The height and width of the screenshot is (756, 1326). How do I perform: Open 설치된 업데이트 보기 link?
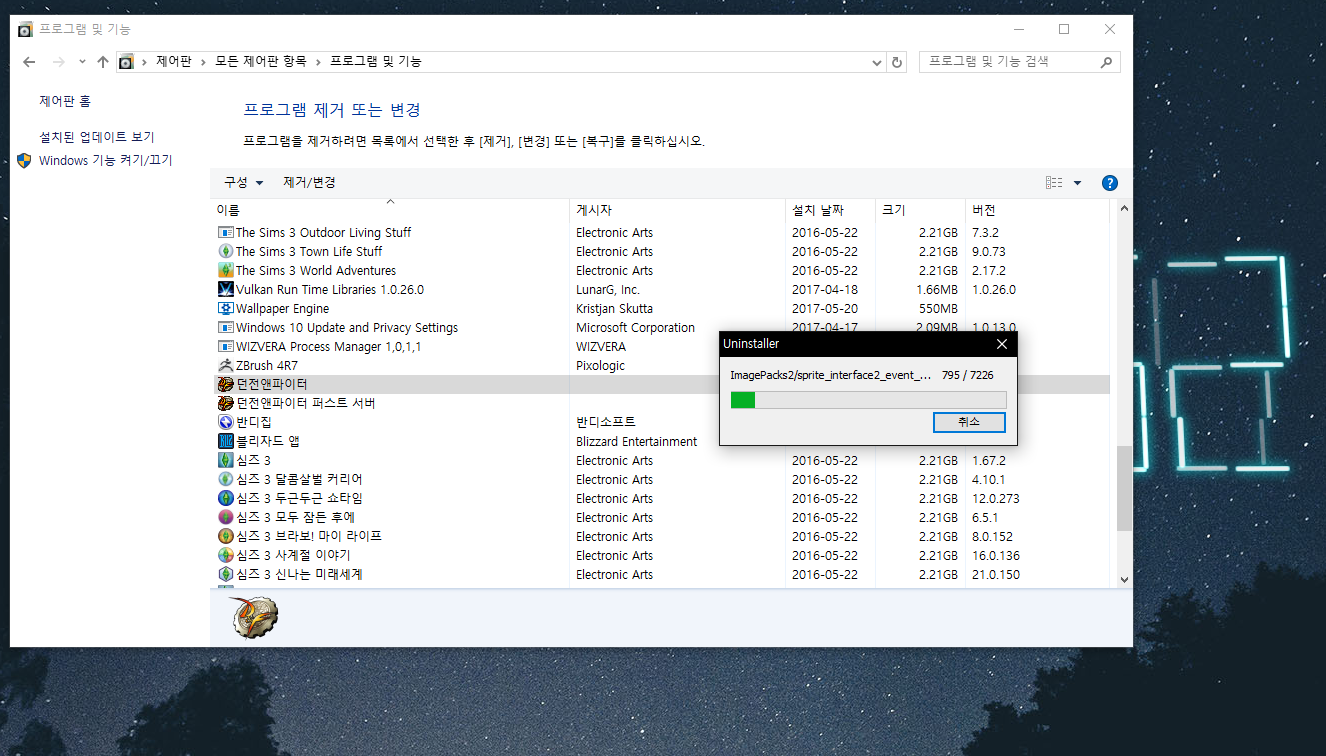pyautogui.click(x=97, y=137)
